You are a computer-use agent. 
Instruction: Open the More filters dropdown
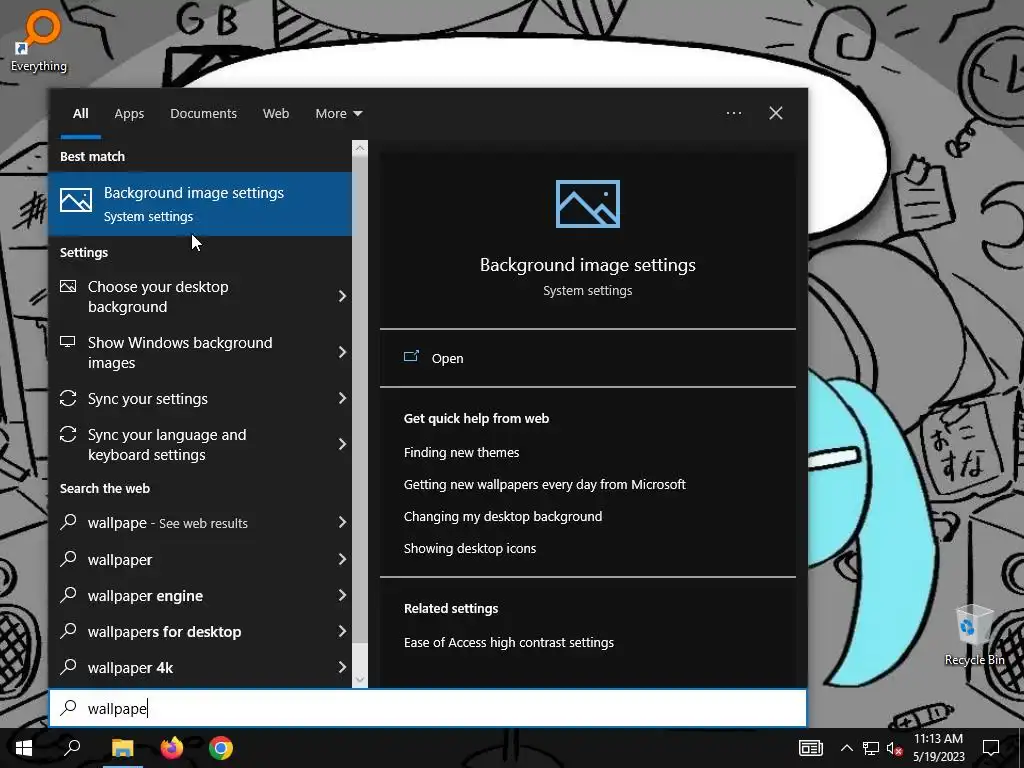tap(338, 114)
